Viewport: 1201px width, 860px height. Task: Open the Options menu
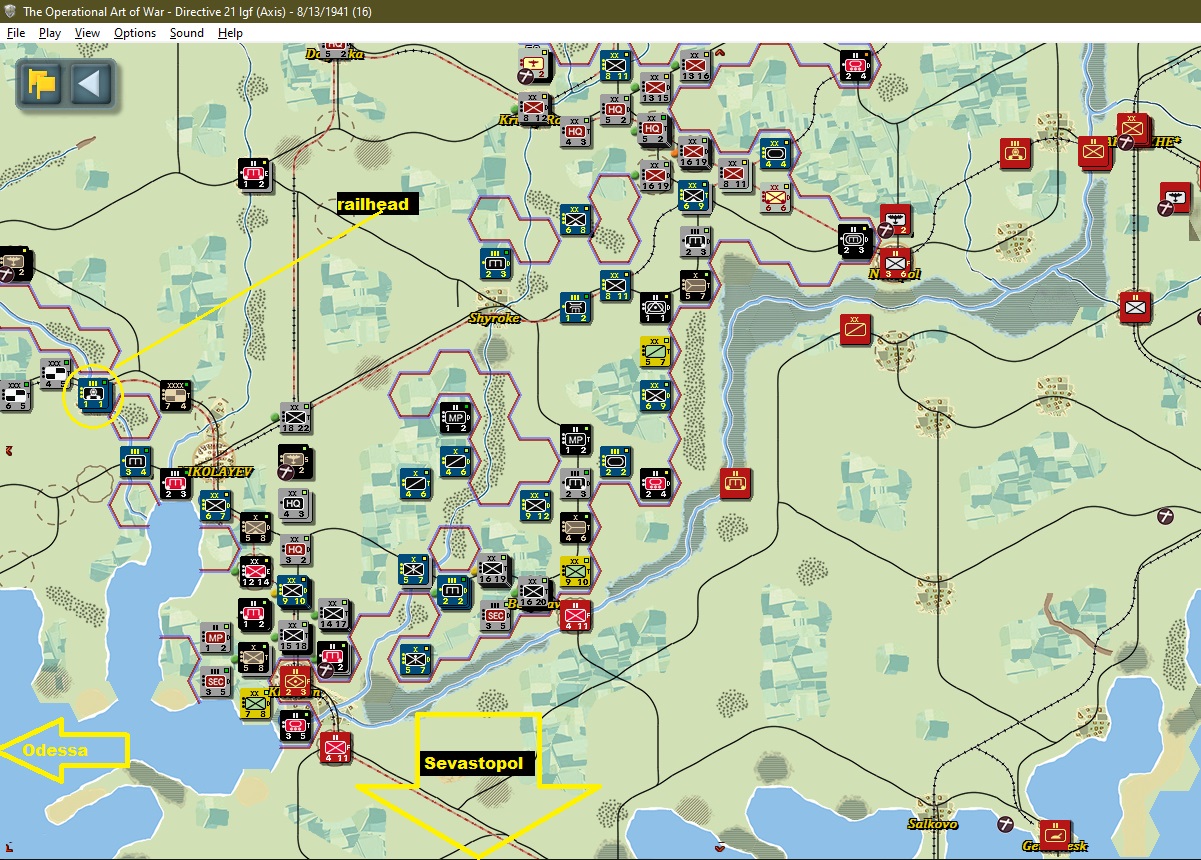tap(135, 33)
